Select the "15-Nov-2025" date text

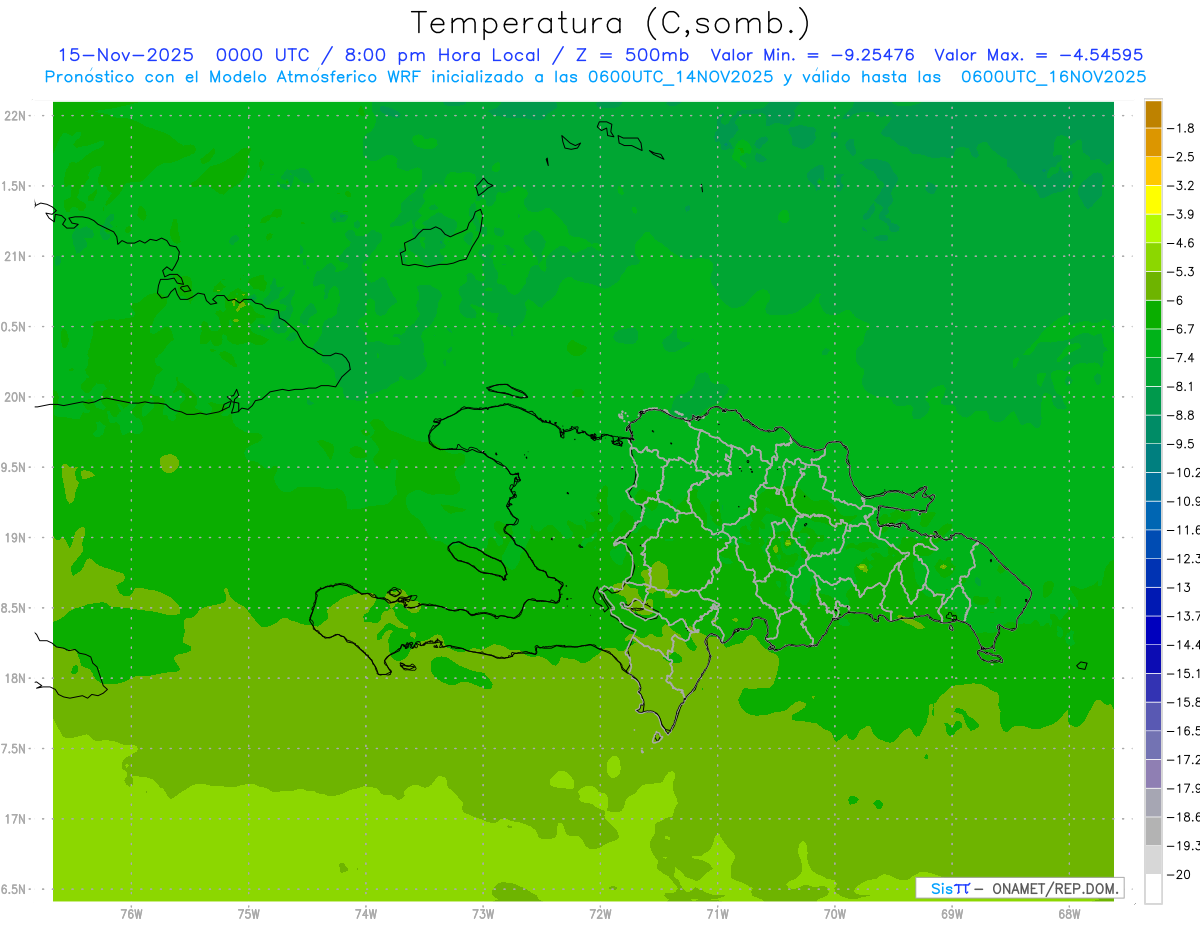[x=125, y=55]
